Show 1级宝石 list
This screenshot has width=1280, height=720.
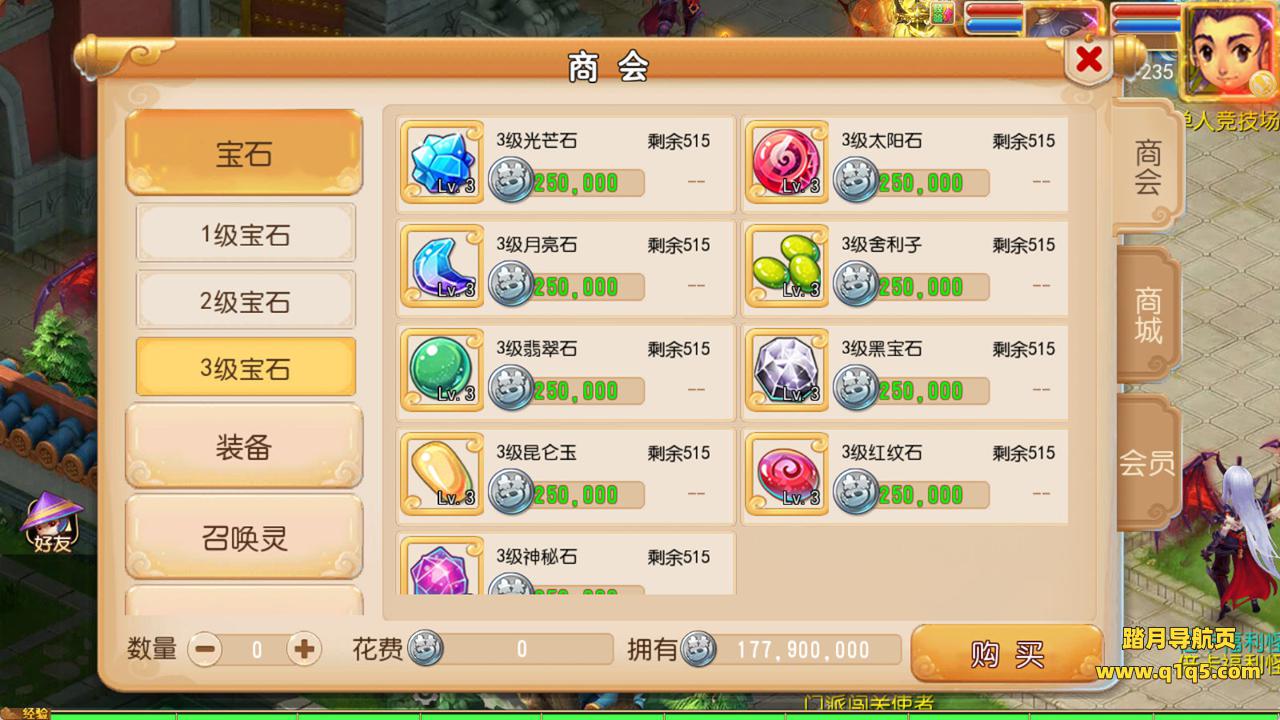click(245, 234)
